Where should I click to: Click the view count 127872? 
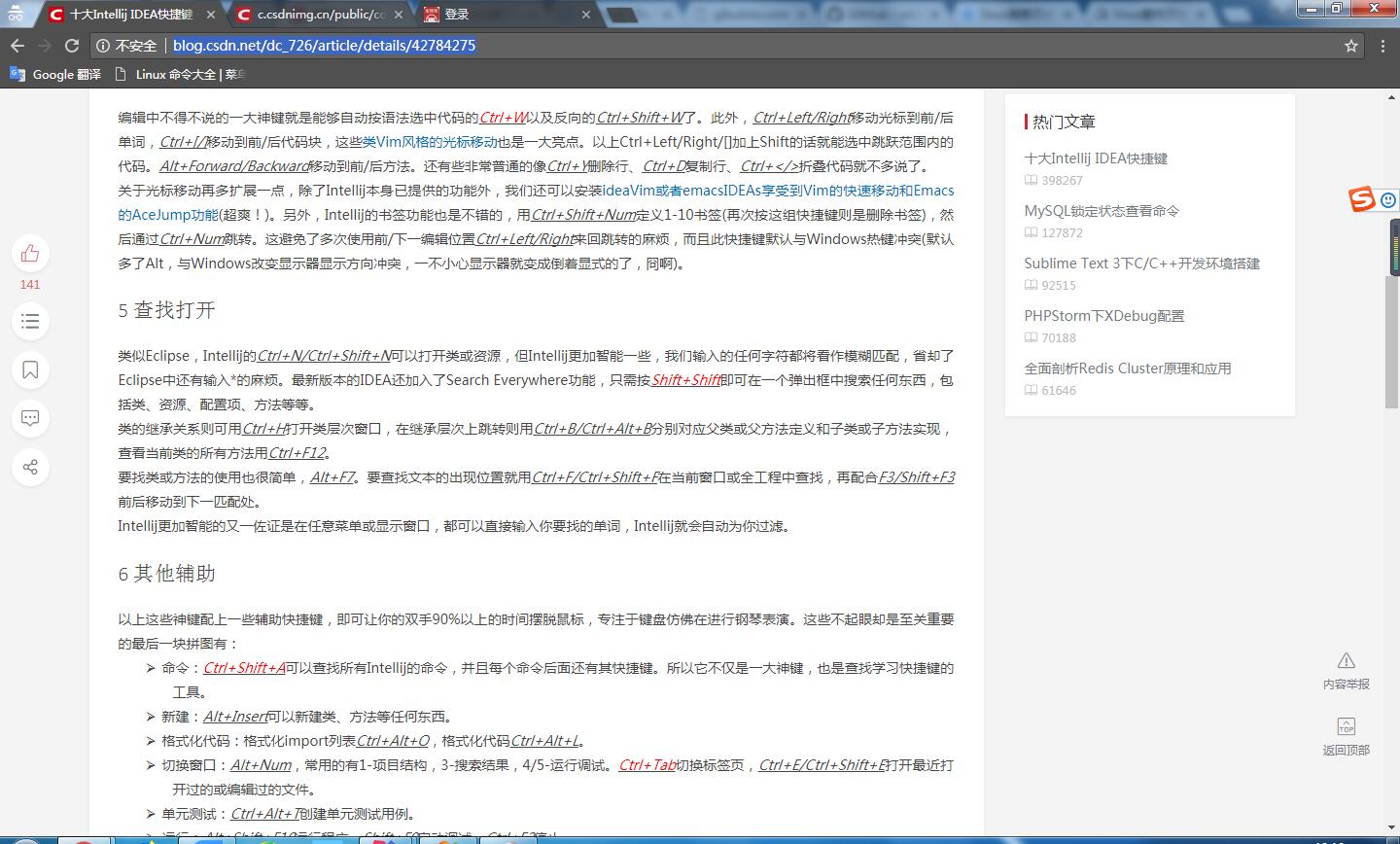pyautogui.click(x=1062, y=232)
